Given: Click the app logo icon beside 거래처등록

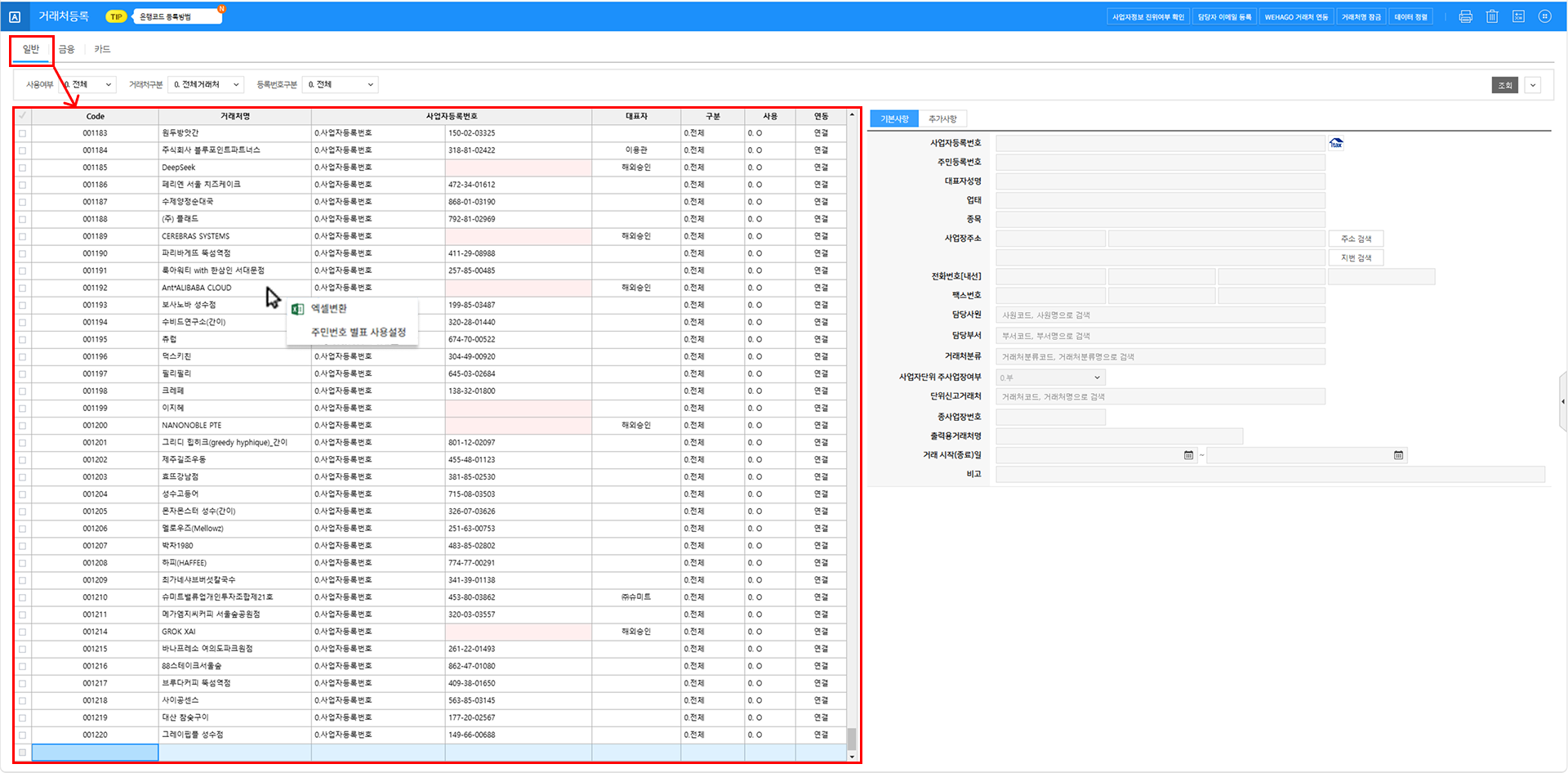Looking at the screenshot, I should pos(15,16).
